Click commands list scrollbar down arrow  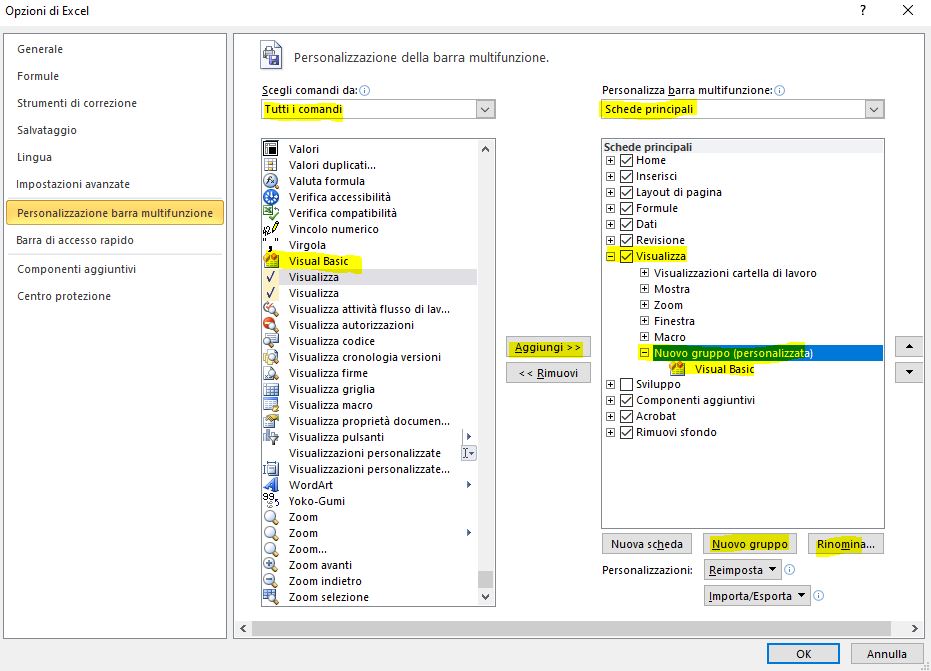coord(485,597)
